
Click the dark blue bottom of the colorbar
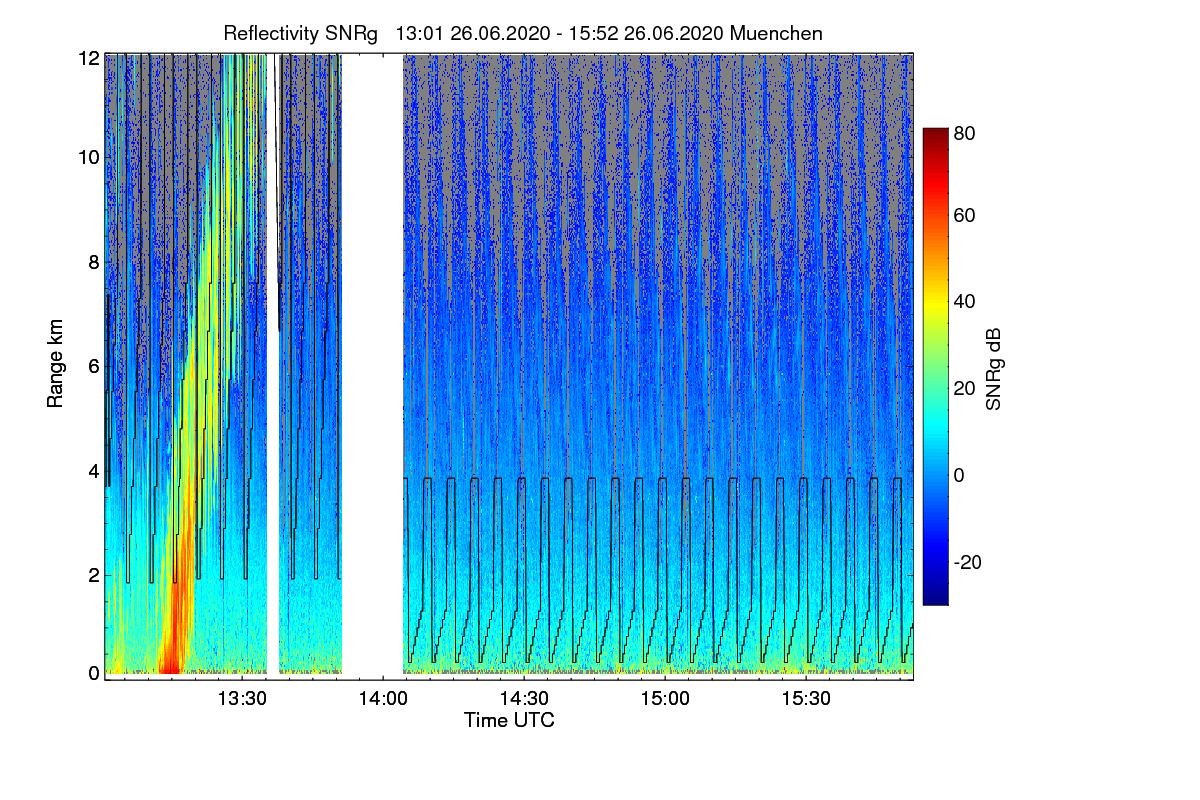point(935,596)
